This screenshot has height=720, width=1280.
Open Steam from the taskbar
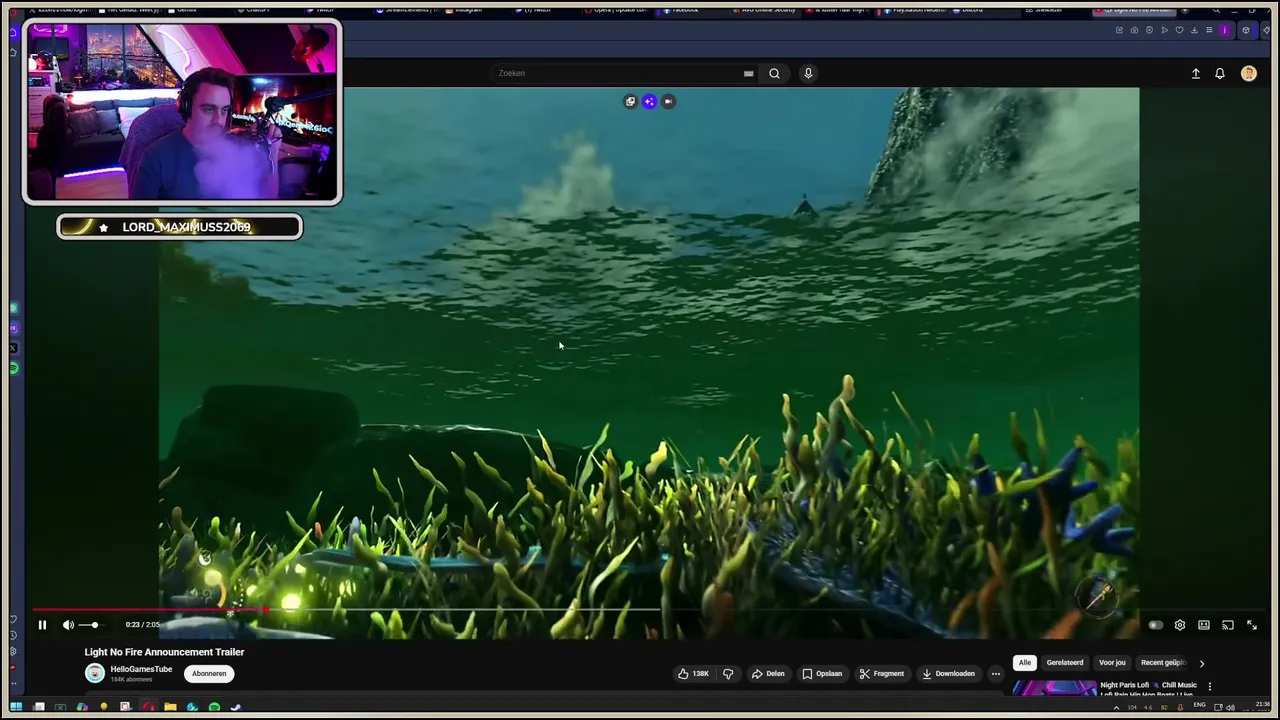[236, 707]
